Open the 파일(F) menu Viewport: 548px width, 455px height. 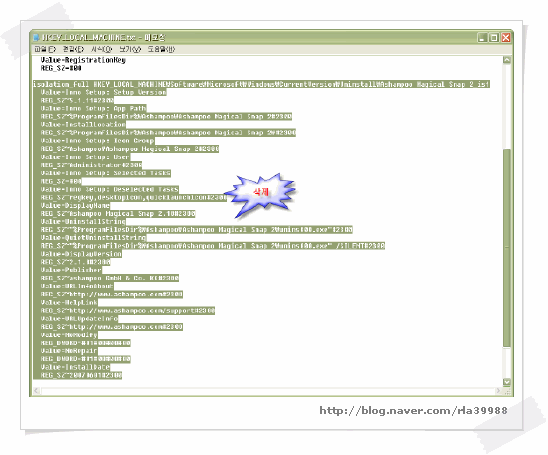click(45, 49)
